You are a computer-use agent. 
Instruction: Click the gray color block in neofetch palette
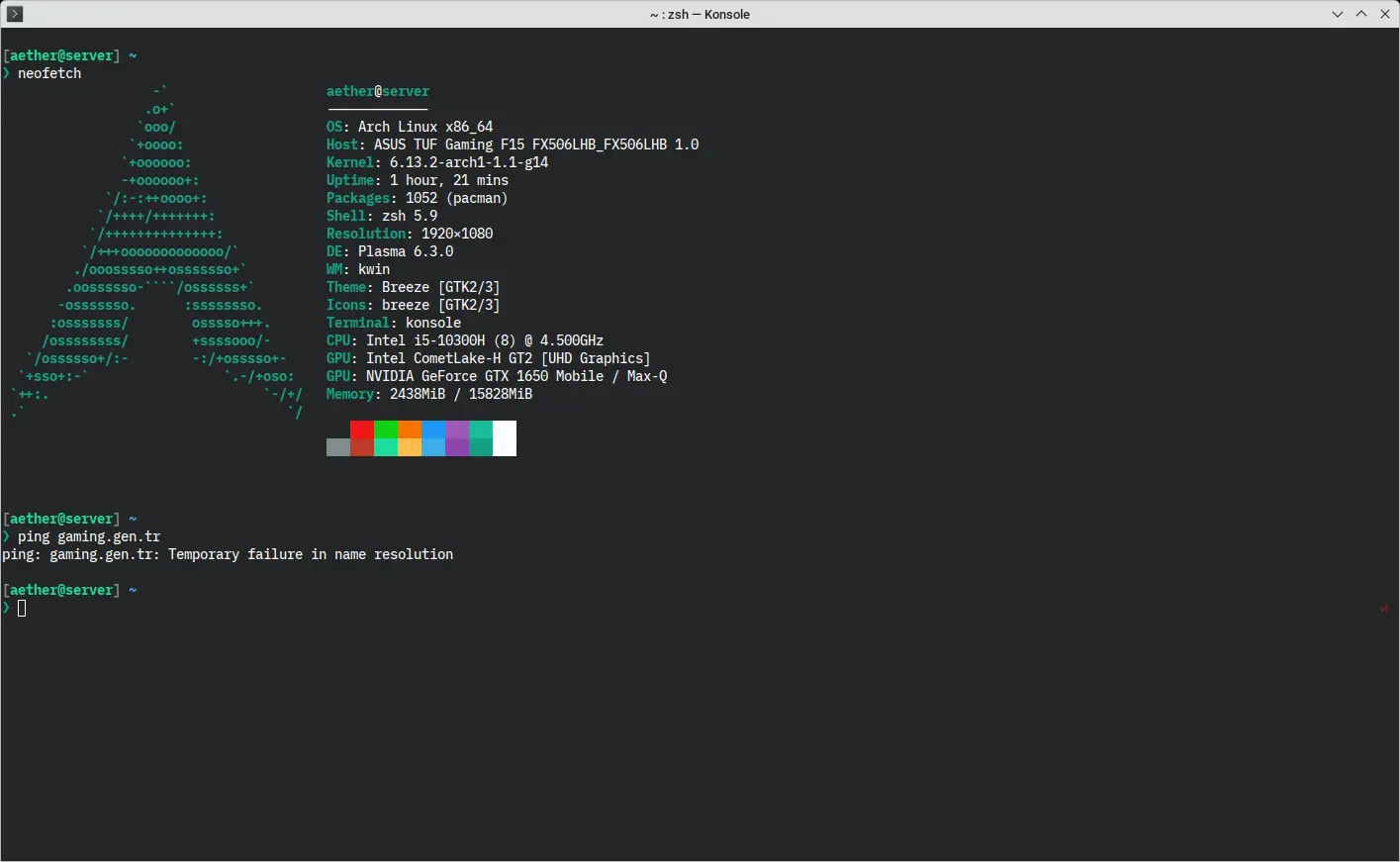(x=338, y=447)
